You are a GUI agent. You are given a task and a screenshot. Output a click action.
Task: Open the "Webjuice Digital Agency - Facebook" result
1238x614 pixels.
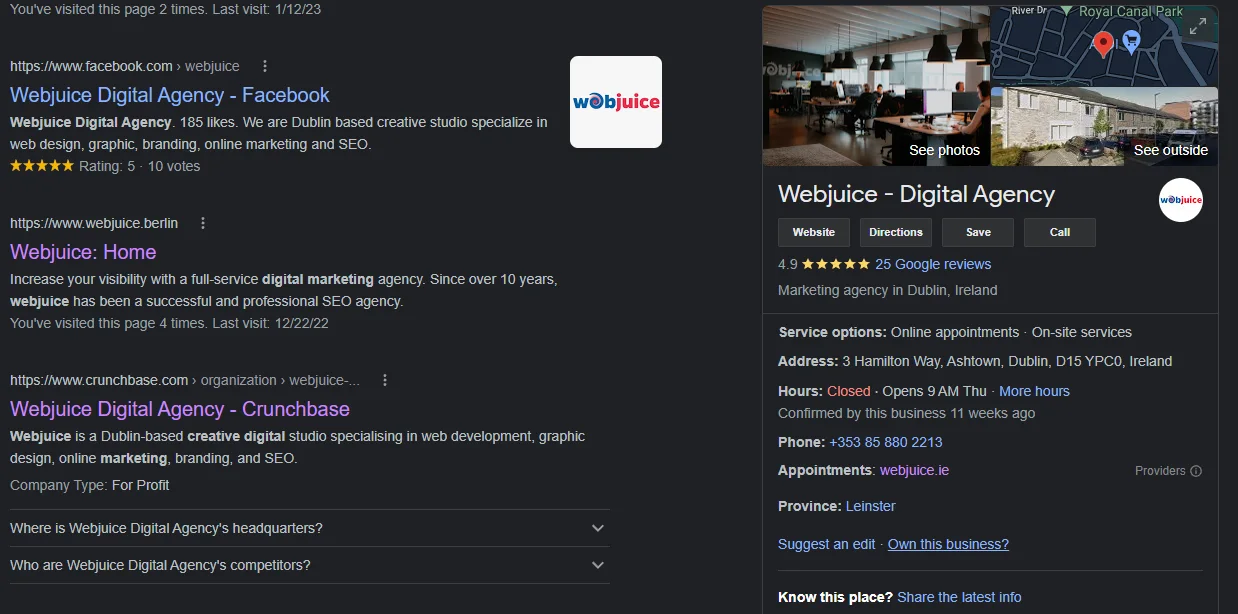coord(170,95)
